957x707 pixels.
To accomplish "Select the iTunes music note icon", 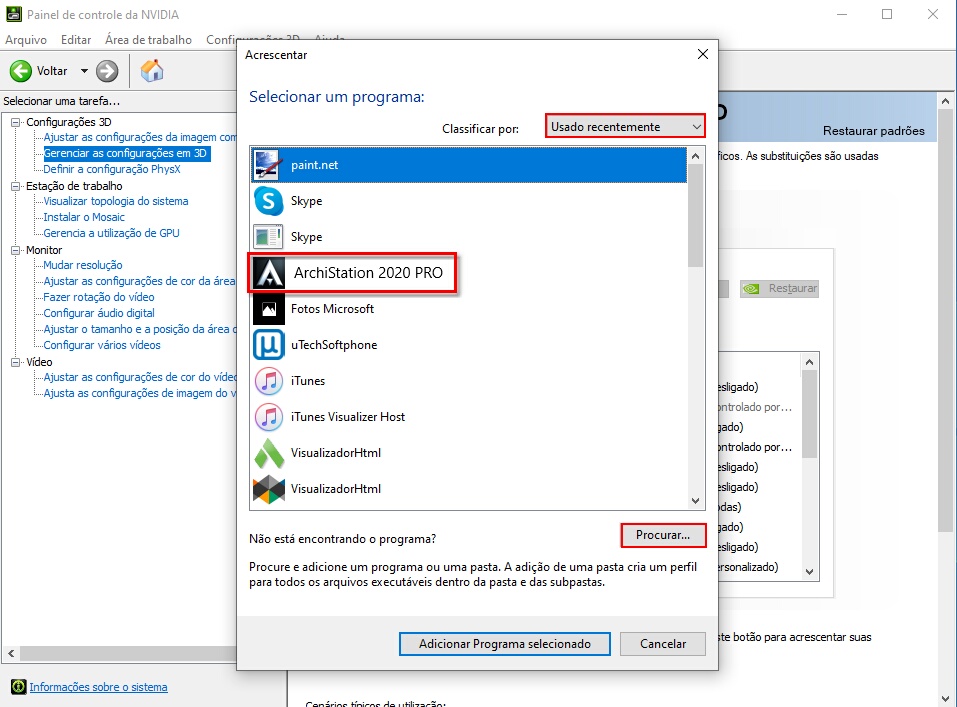I will [x=269, y=381].
